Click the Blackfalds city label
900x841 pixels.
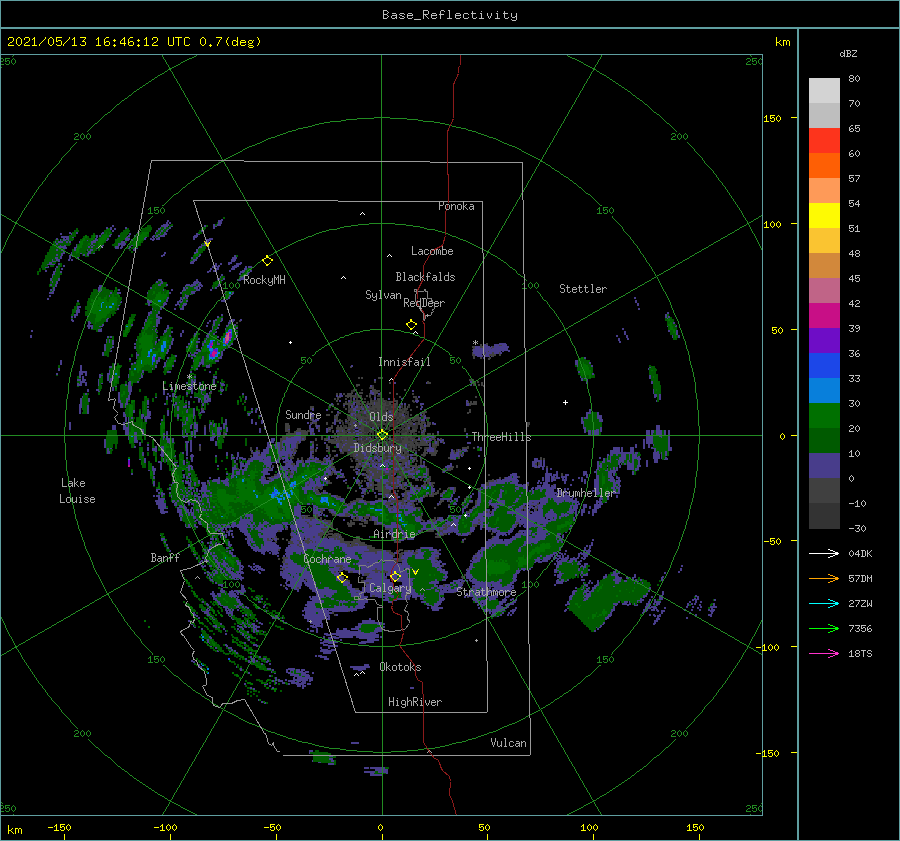[x=425, y=277]
